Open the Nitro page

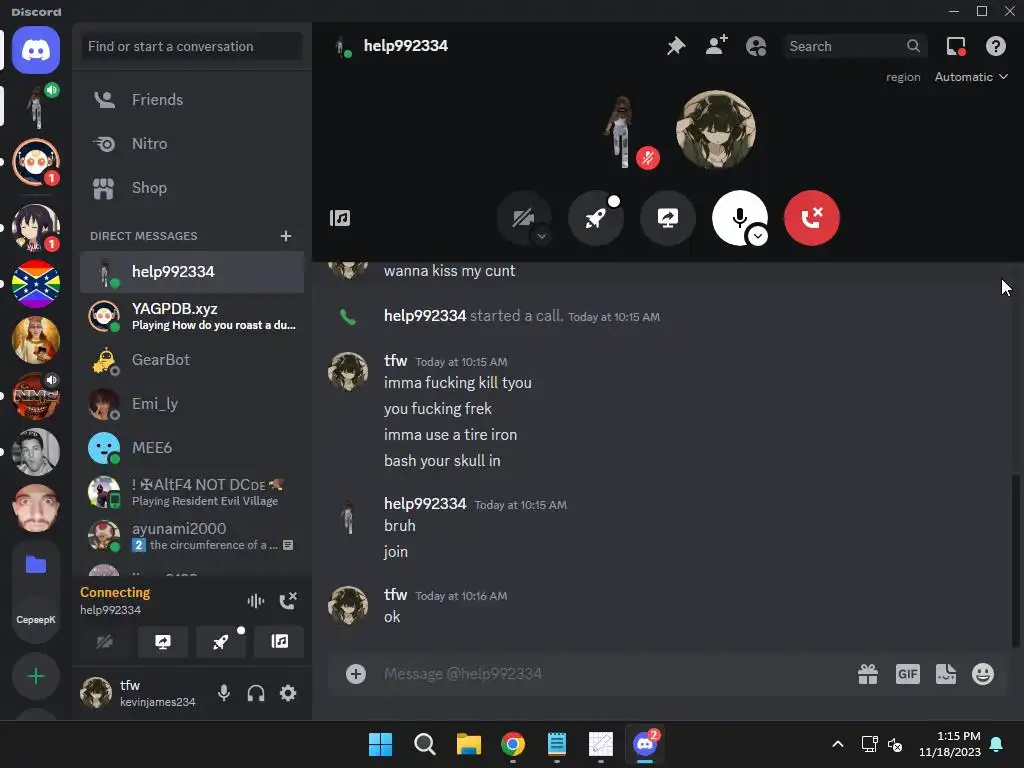(x=192, y=144)
